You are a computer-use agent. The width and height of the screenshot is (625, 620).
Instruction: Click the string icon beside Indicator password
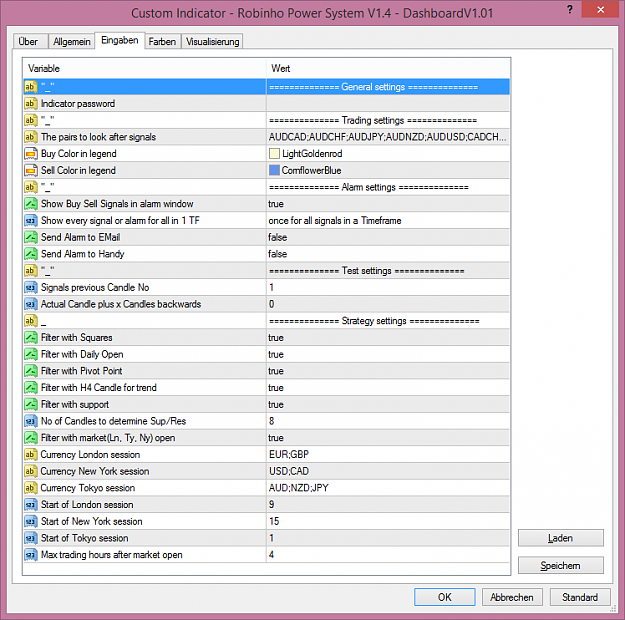(x=31, y=104)
